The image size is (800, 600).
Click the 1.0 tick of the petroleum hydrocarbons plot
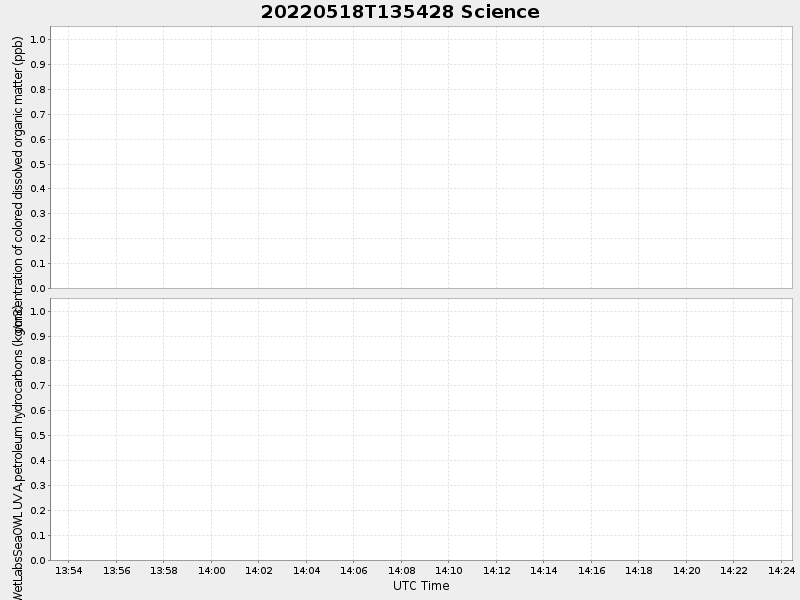[x=38, y=311]
